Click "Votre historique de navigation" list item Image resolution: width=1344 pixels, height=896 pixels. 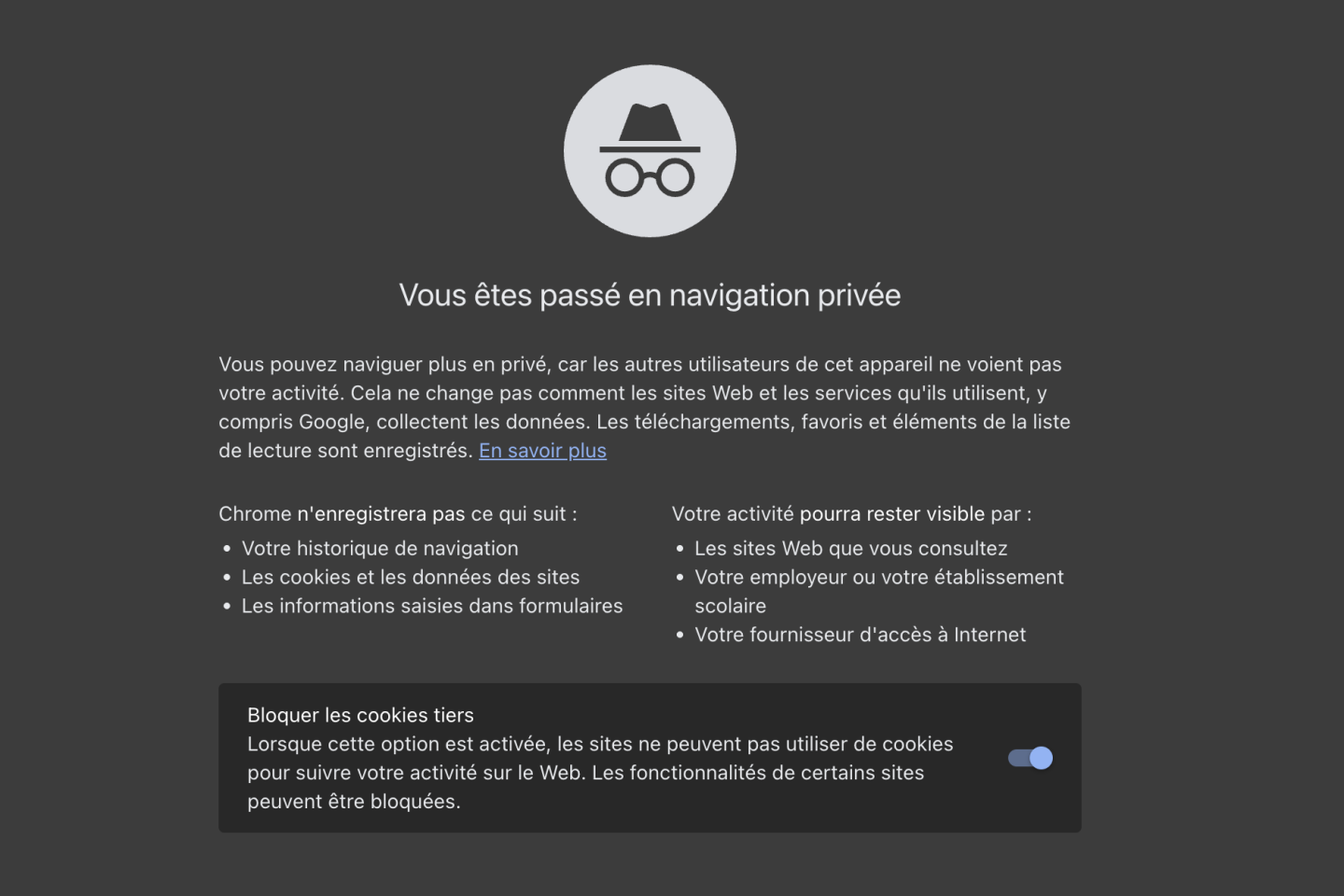380,549
